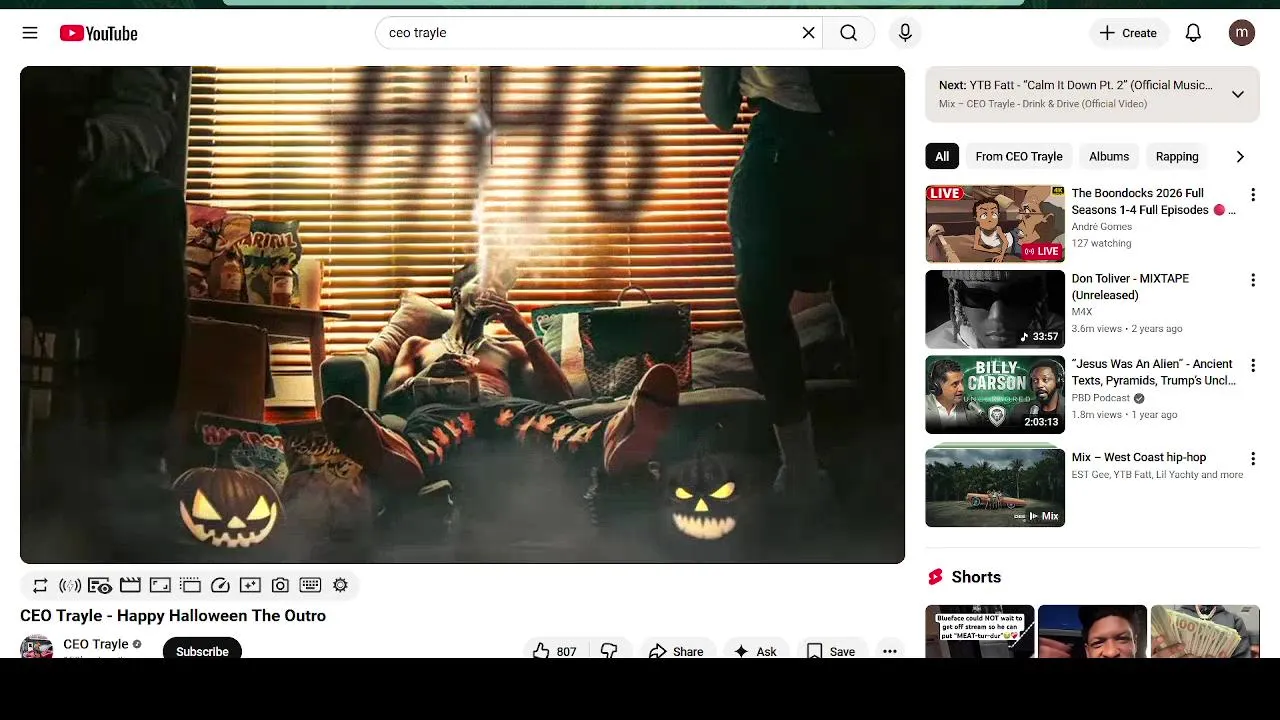Open Mix – West Coast hip-hop title
The height and width of the screenshot is (720, 1280).
click(1139, 457)
